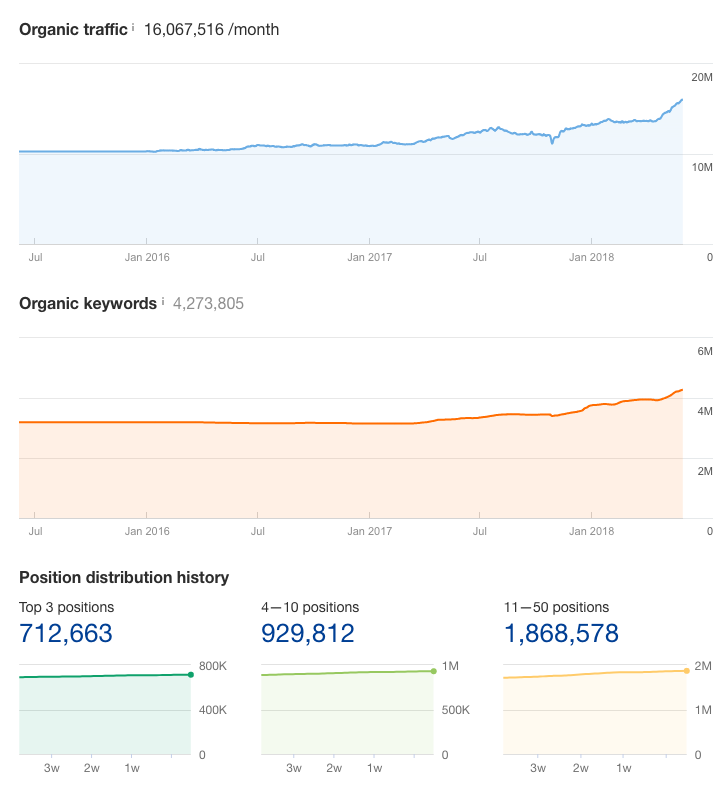Click the dark green dot on Top 3 chart
This screenshot has height=790, width=726.
tap(190, 675)
